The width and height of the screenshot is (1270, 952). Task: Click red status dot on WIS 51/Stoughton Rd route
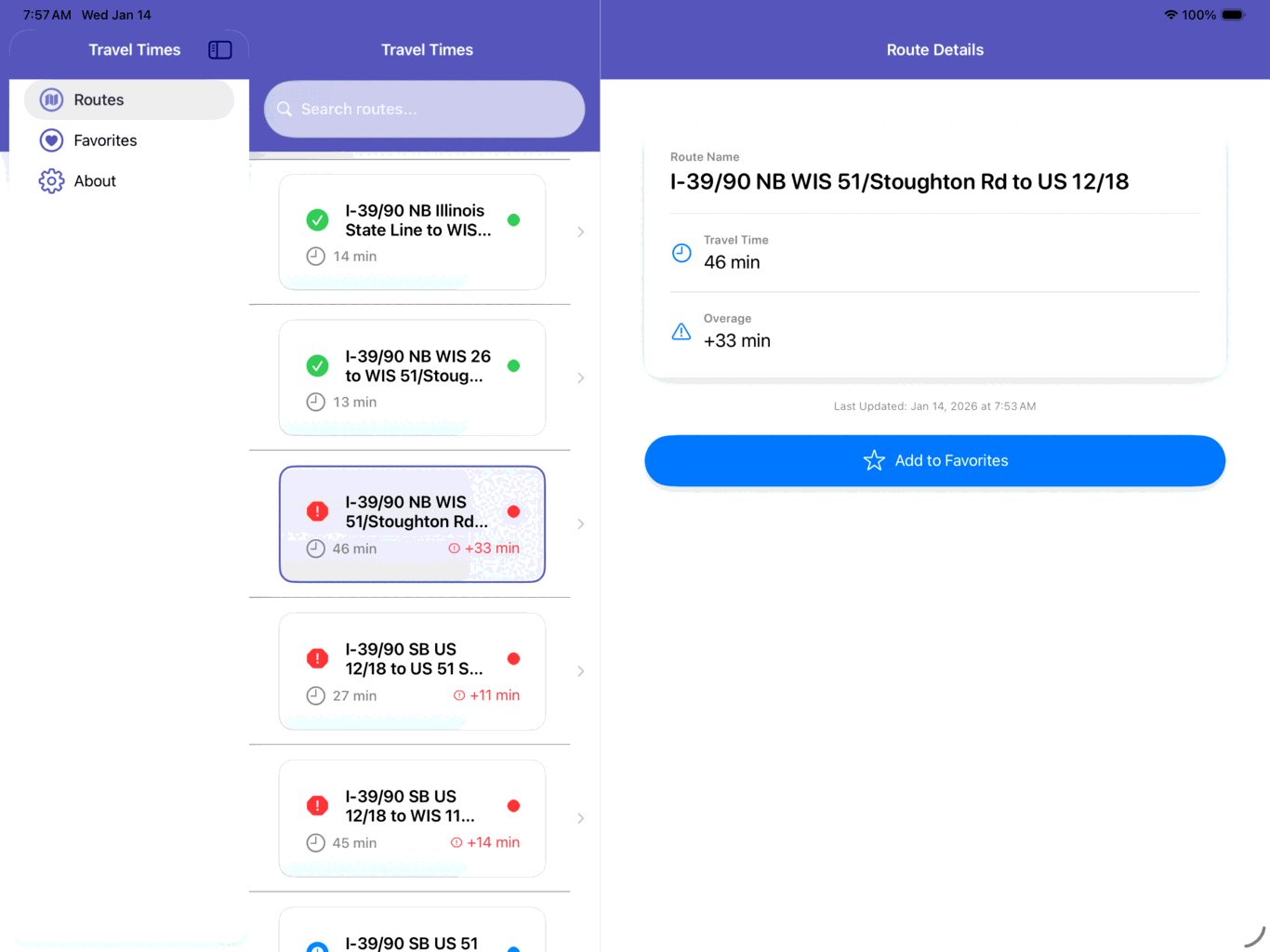point(513,511)
